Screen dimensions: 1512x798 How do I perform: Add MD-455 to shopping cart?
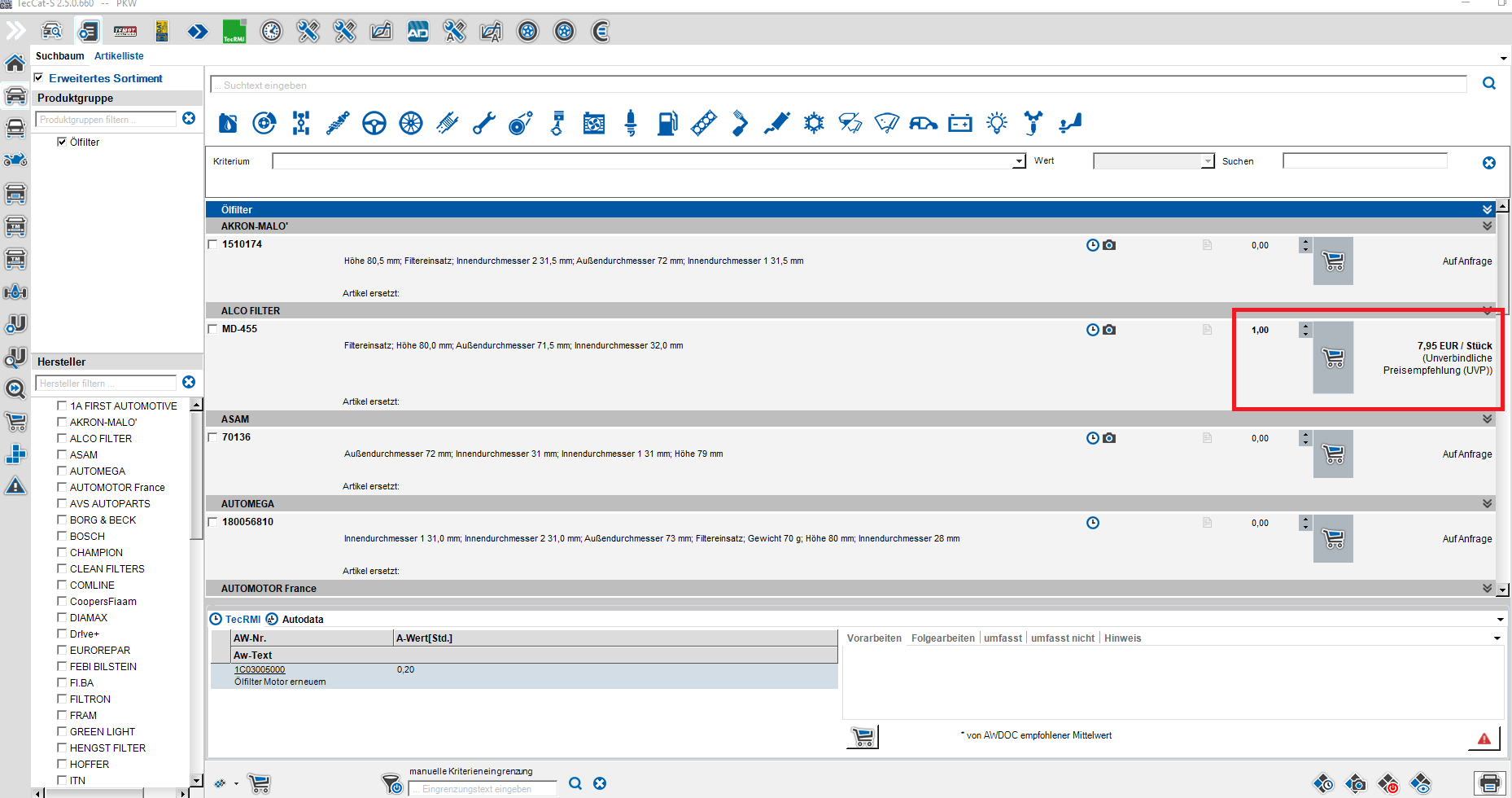pos(1333,357)
